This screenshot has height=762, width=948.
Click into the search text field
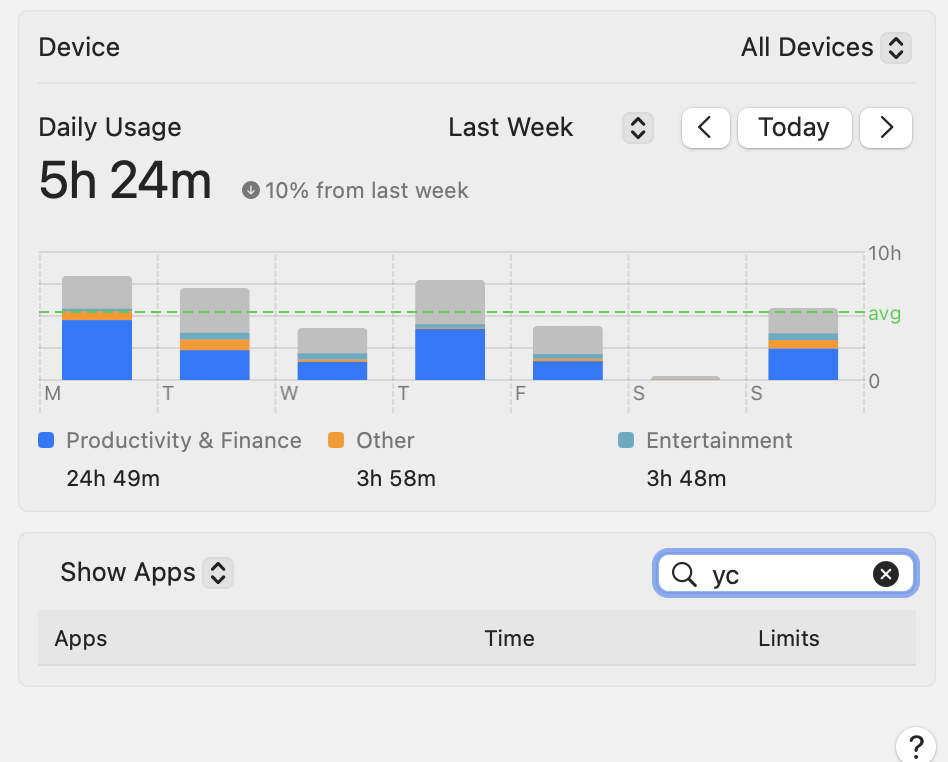(785, 574)
